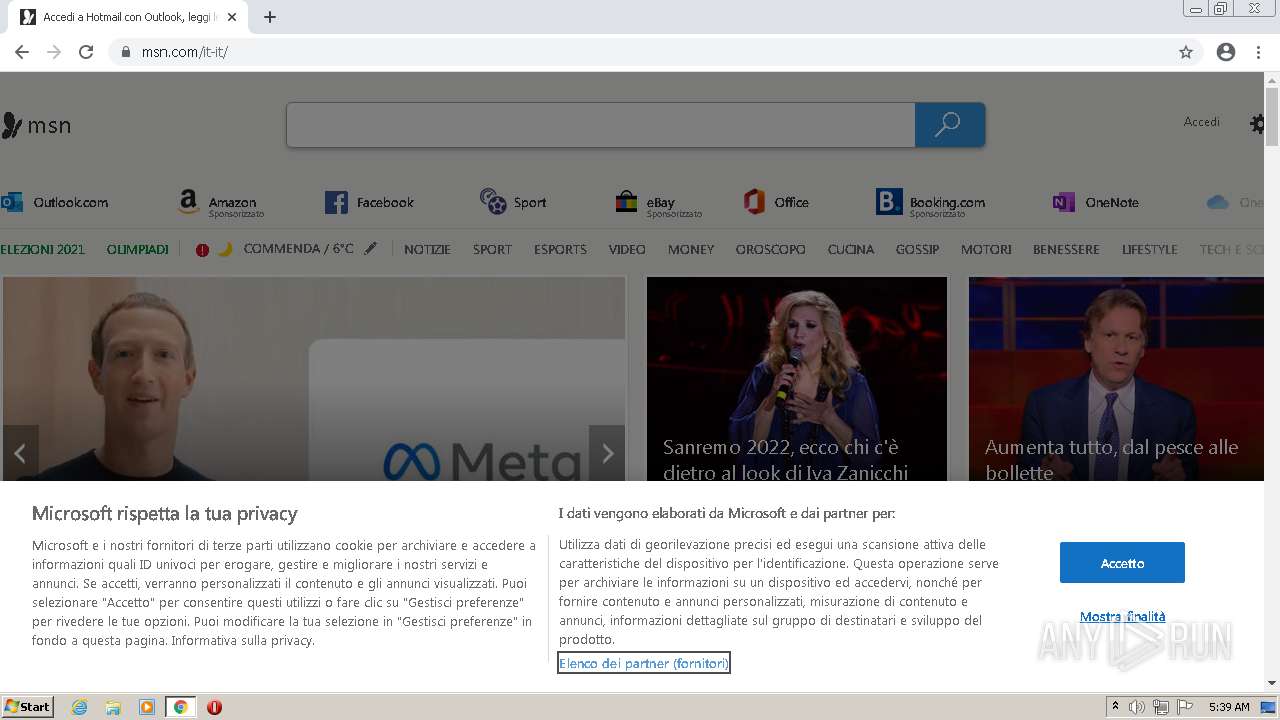Image resolution: width=1280 pixels, height=720 pixels.
Task: Open the Outlook.com shortcut icon
Action: tap(12, 202)
